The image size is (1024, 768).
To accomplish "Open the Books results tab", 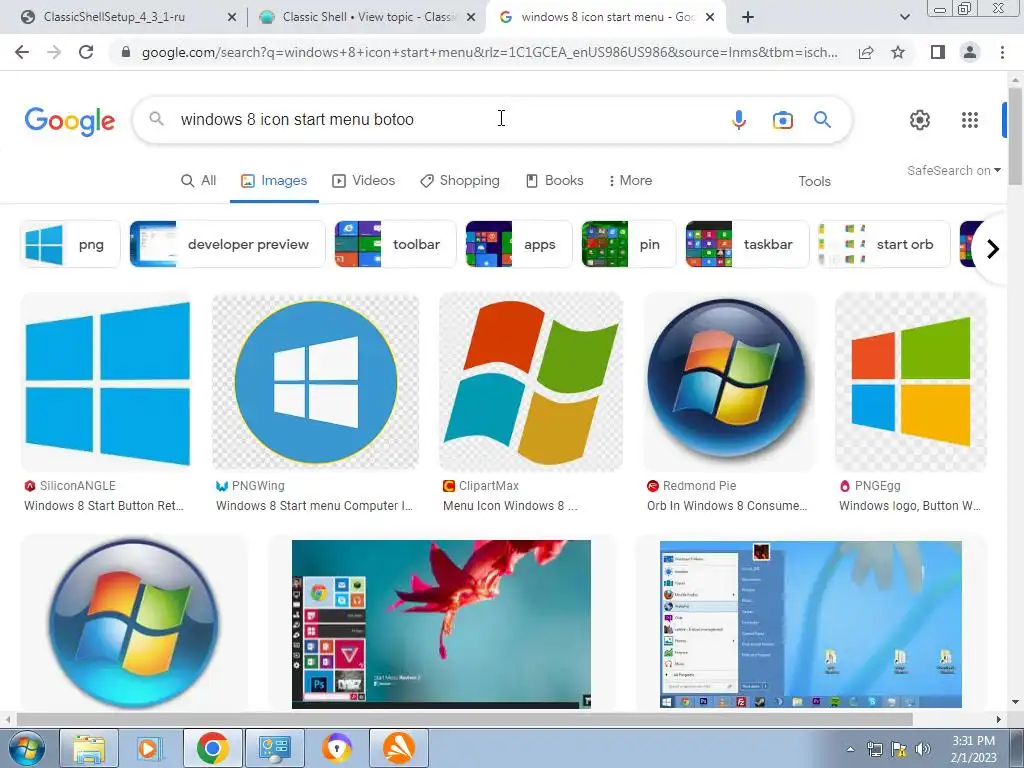I will (x=554, y=181).
